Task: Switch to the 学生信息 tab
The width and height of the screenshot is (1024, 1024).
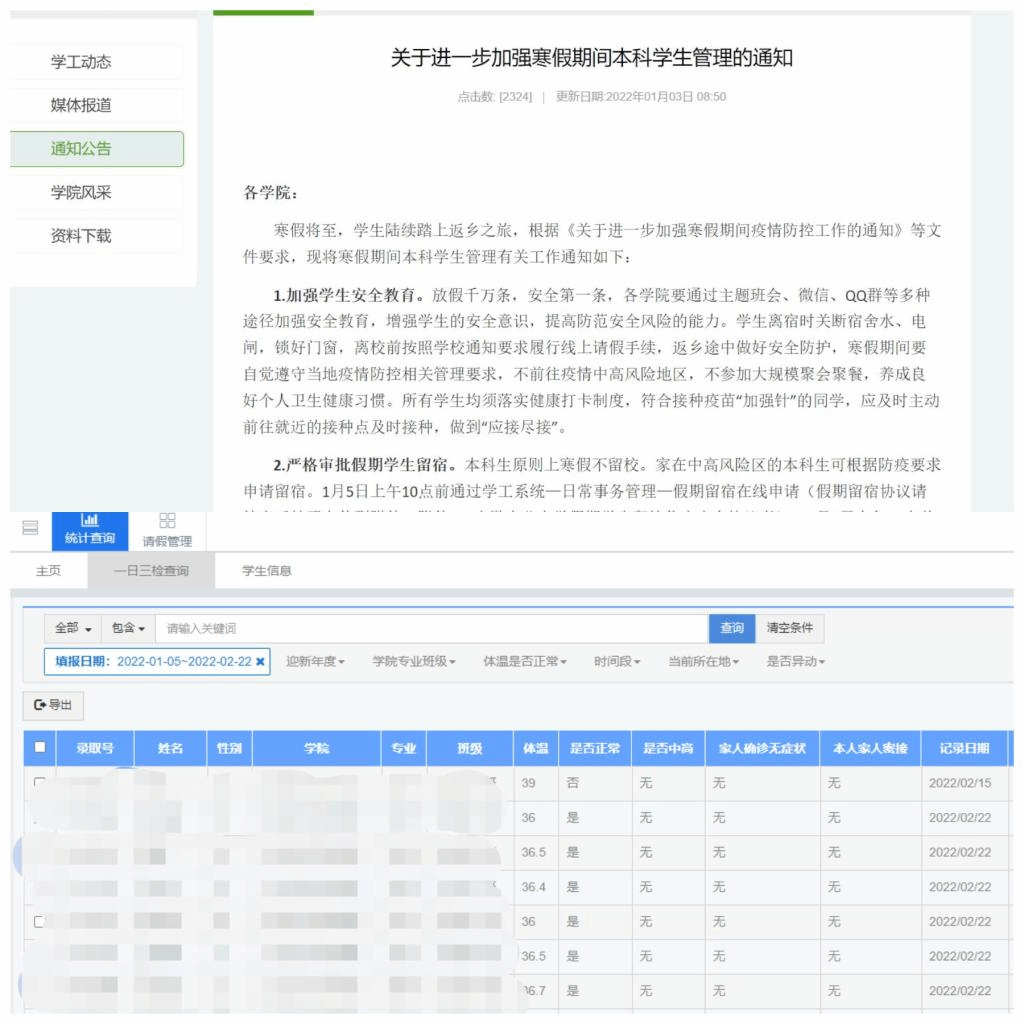Action: point(267,571)
